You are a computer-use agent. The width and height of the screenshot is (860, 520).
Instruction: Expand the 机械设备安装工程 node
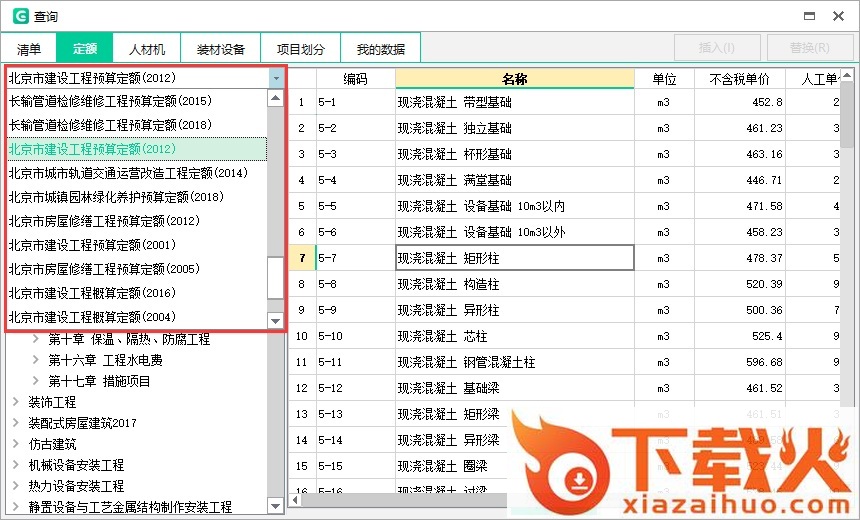point(16,465)
